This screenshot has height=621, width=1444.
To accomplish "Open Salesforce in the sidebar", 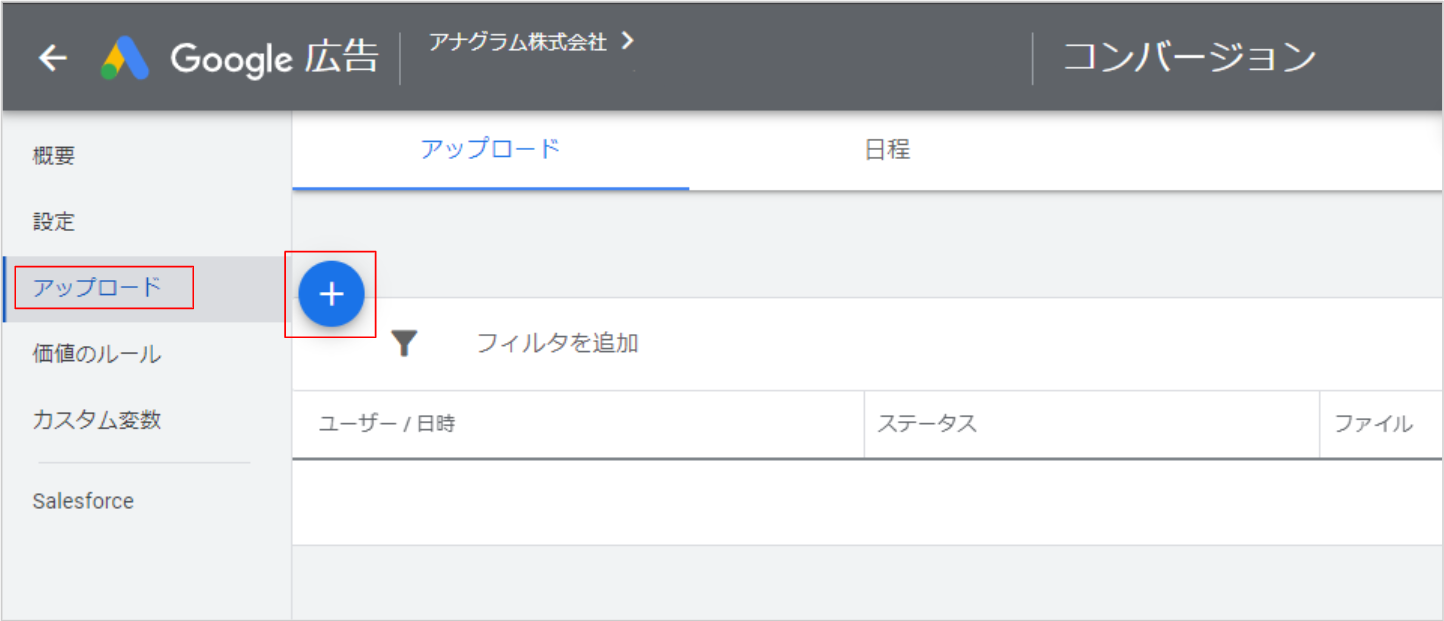I will (x=83, y=501).
